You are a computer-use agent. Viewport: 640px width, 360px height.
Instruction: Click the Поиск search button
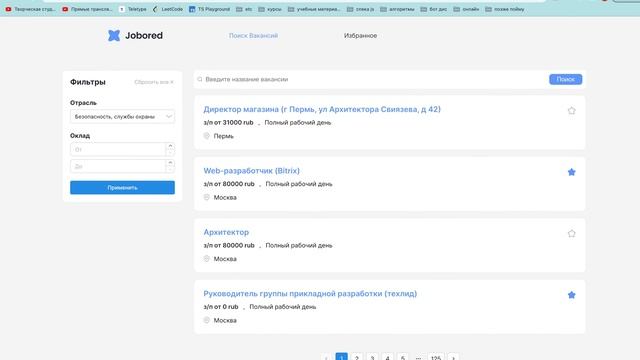pos(566,79)
